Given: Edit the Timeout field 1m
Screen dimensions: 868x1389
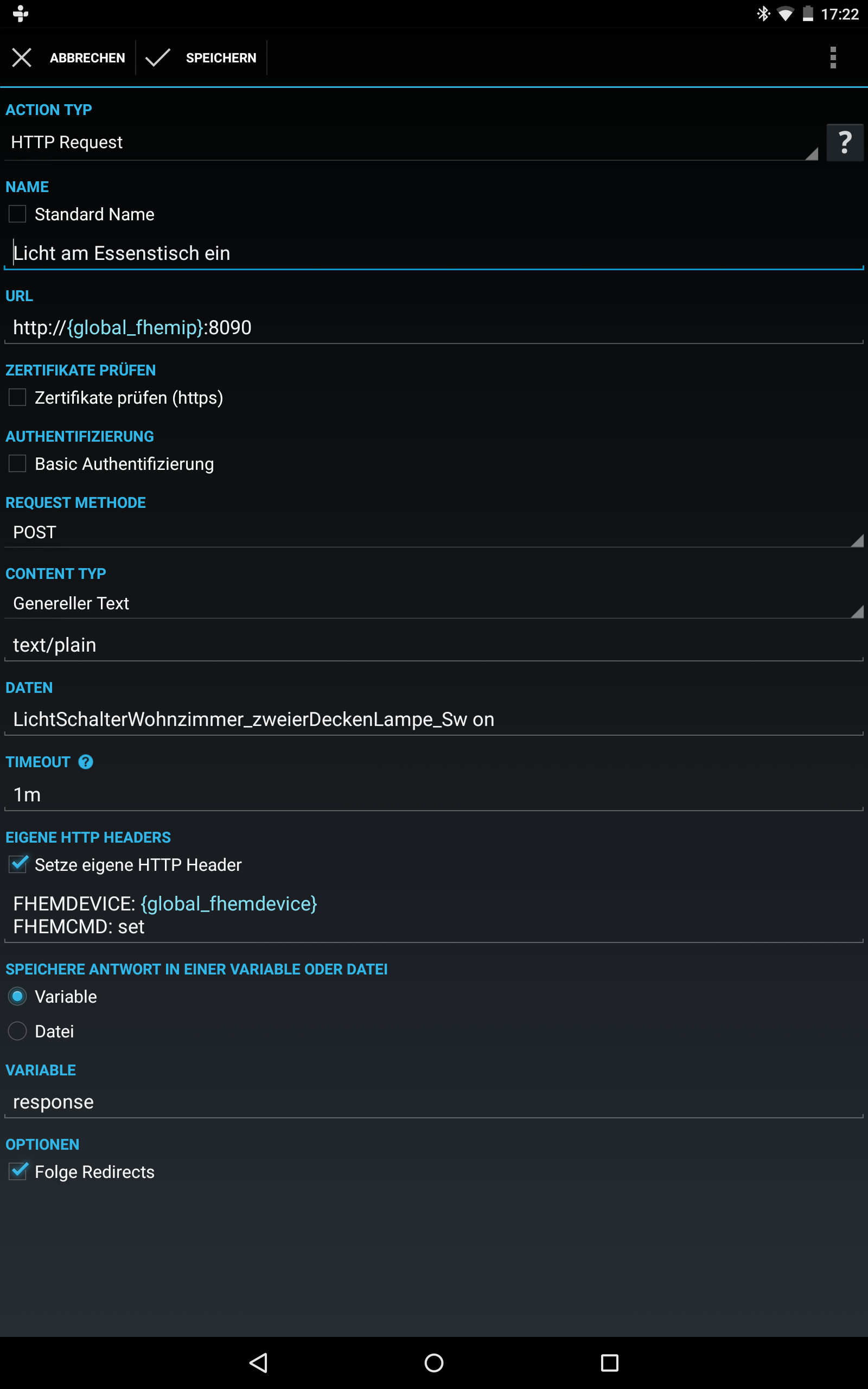Looking at the screenshot, I should [x=434, y=795].
